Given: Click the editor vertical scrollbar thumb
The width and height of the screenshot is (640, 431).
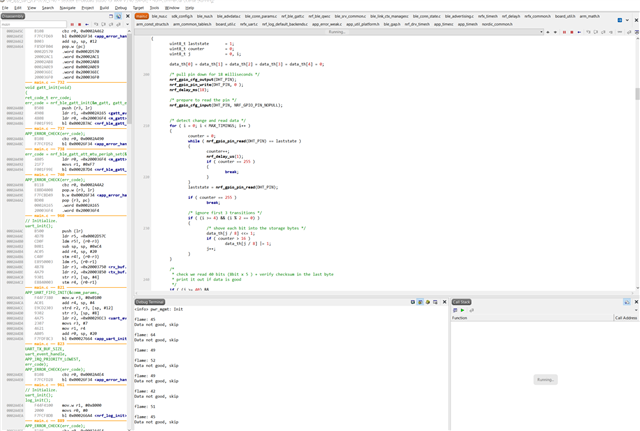Looking at the screenshot, I should click(x=637, y=93).
